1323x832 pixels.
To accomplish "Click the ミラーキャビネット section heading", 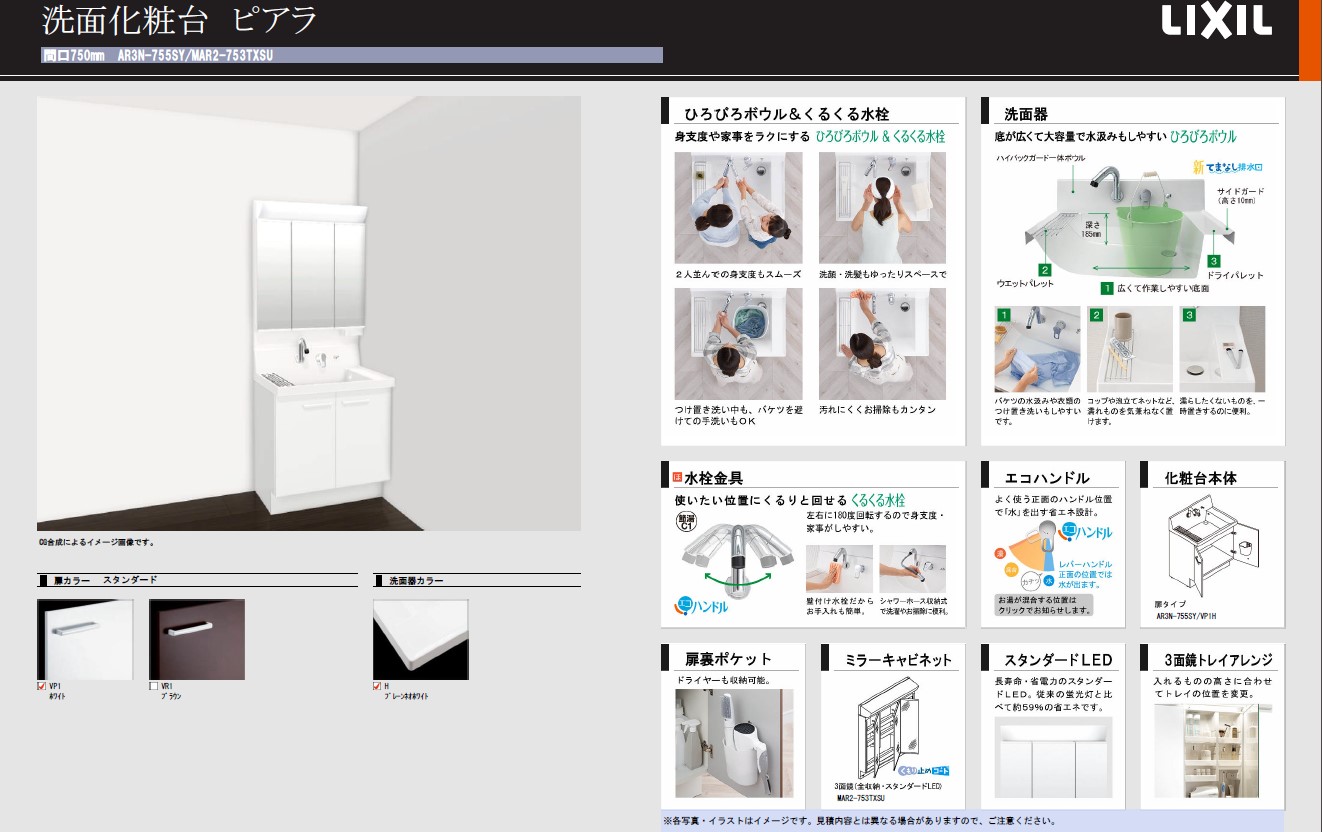I will click(x=898, y=659).
